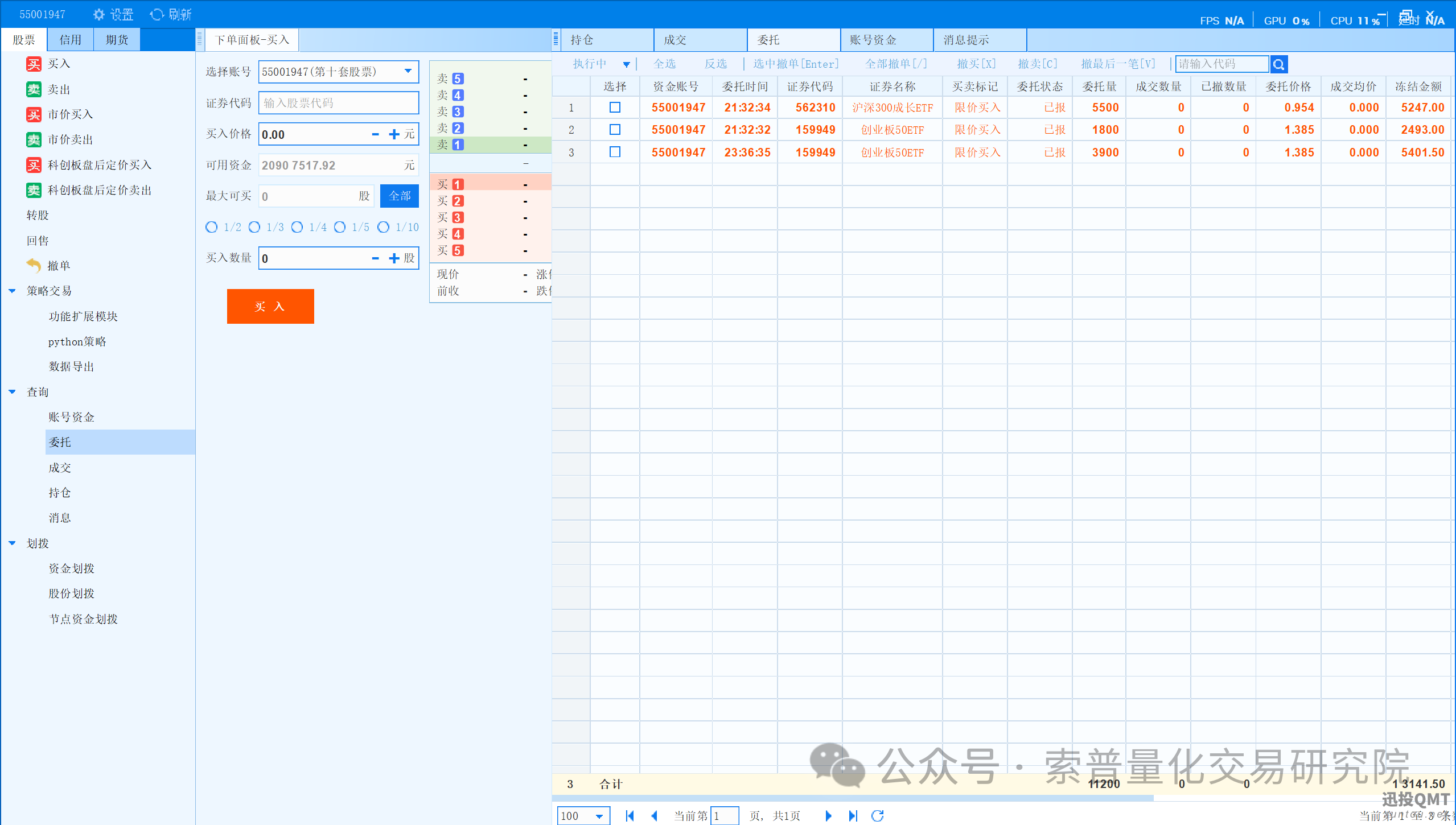1456x825 pixels.
Task: Select the 撤单 cancel-order sidebar icon
Action: point(35,265)
